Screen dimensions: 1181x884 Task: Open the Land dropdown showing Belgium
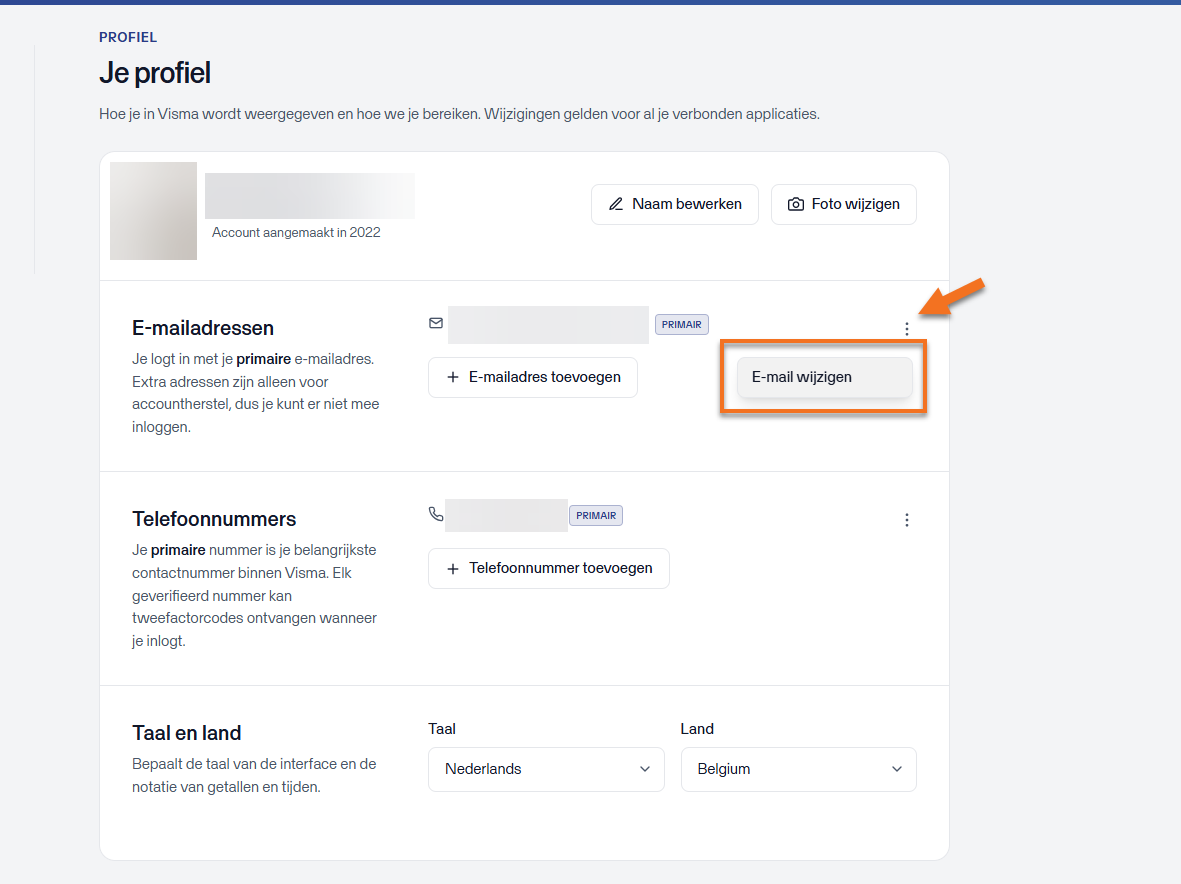point(798,769)
